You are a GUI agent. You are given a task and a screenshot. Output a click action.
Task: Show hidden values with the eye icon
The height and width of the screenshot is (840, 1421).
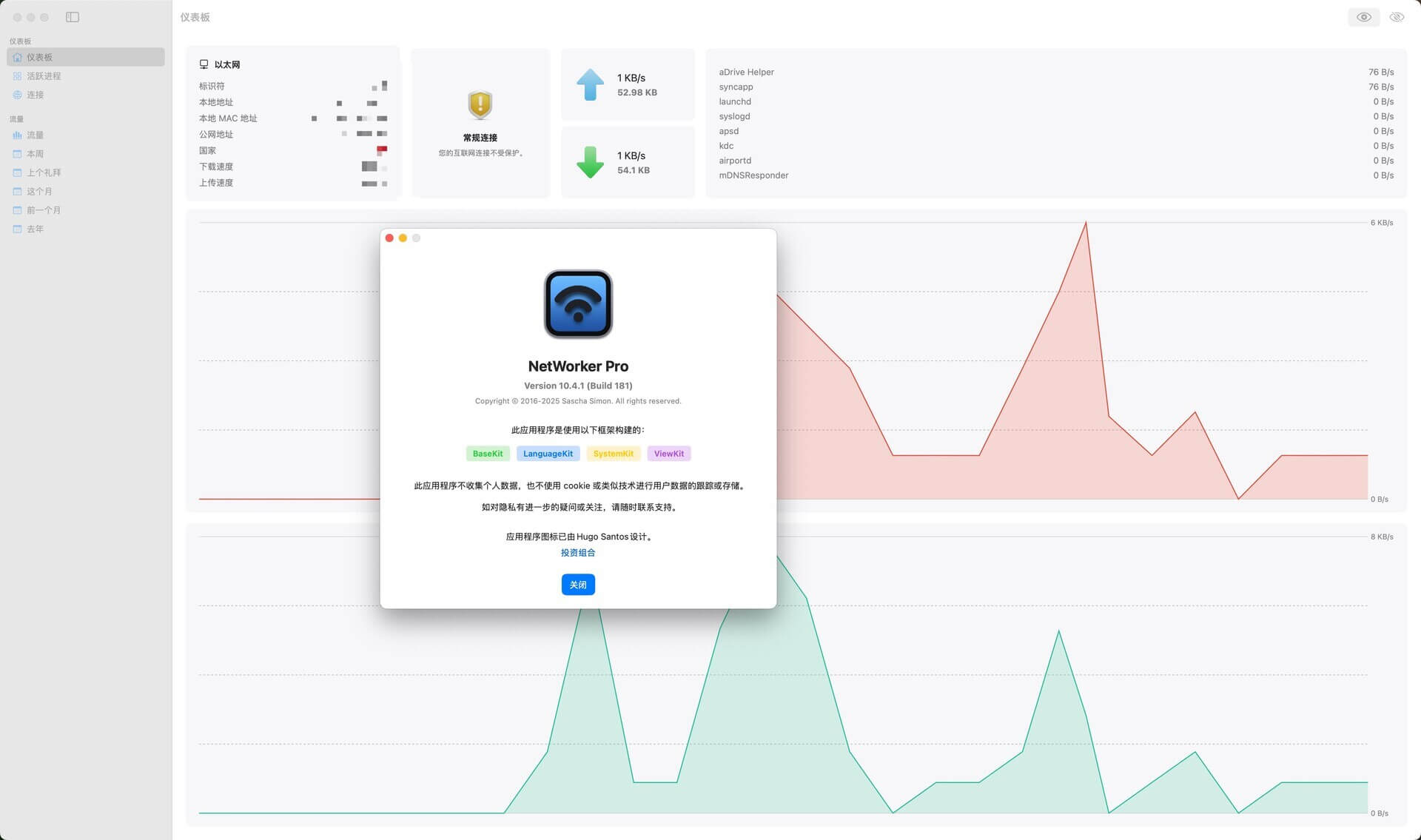click(1363, 16)
